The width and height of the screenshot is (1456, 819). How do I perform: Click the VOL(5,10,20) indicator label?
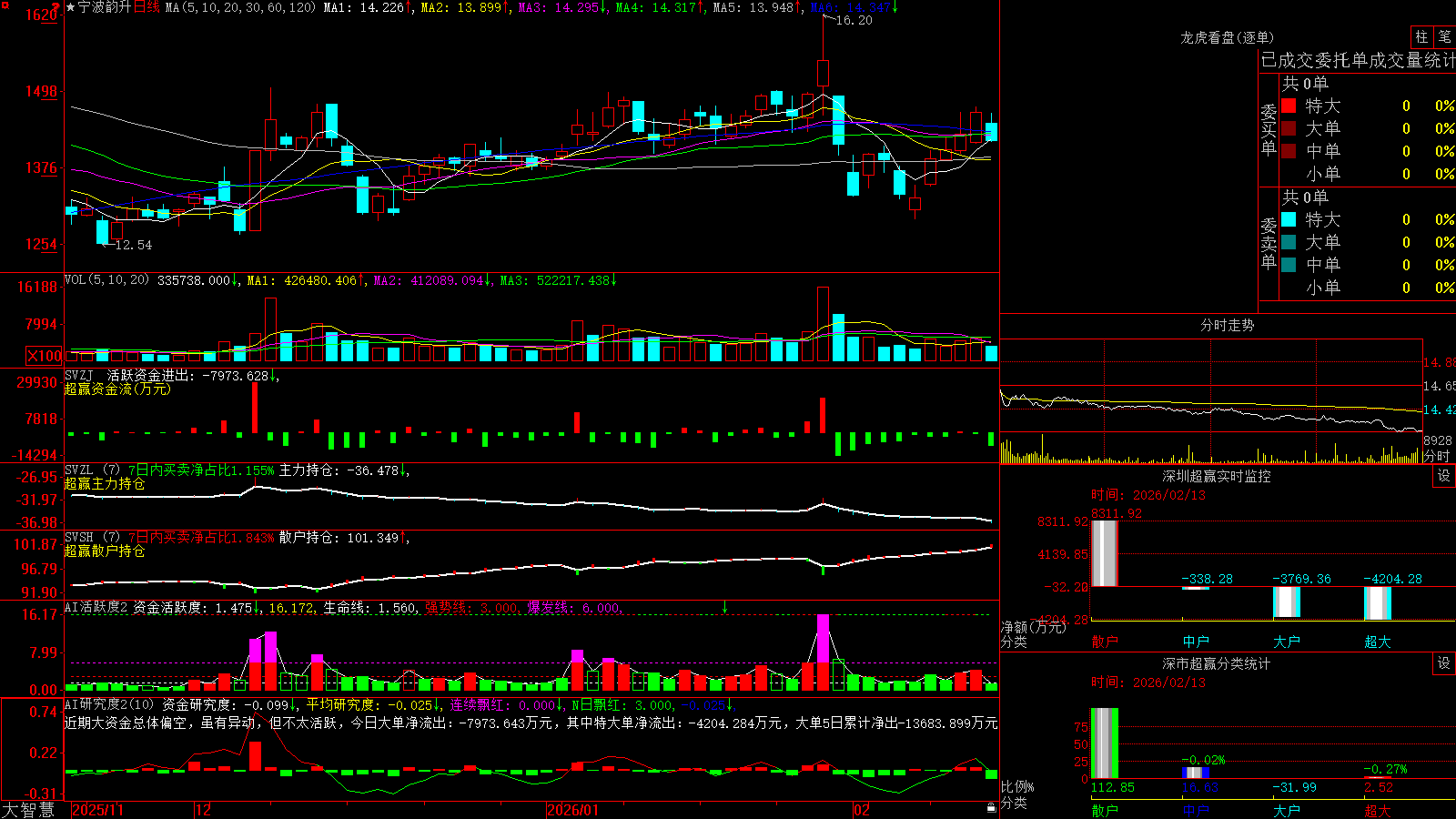[106, 280]
